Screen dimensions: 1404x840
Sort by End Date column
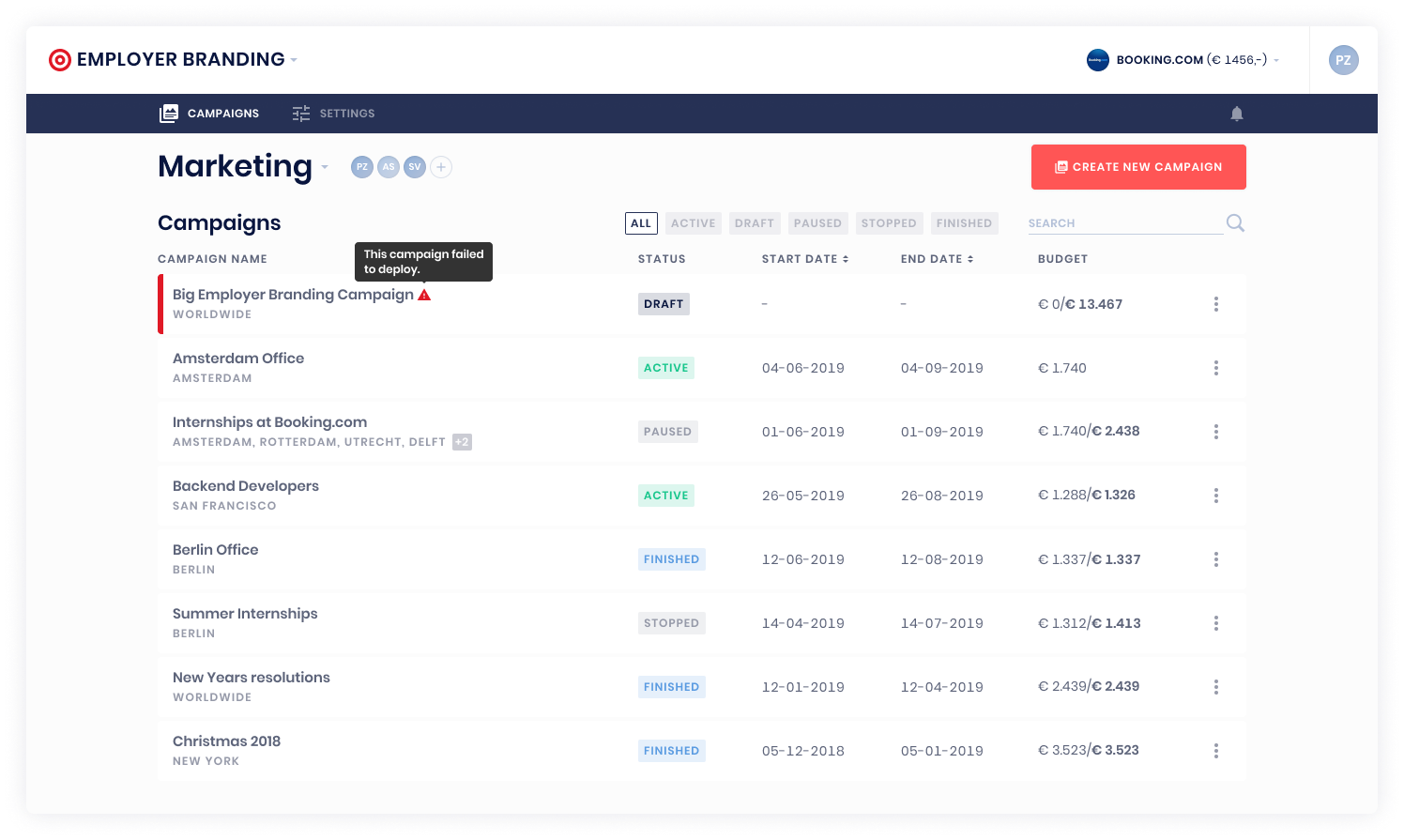(x=938, y=259)
